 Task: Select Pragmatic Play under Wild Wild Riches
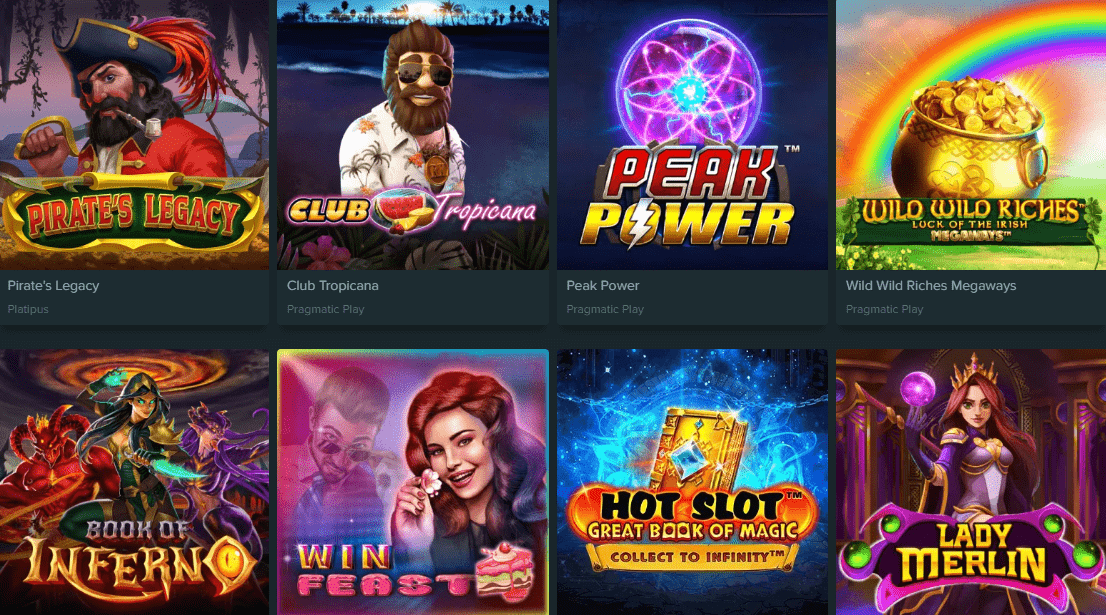[x=884, y=309]
